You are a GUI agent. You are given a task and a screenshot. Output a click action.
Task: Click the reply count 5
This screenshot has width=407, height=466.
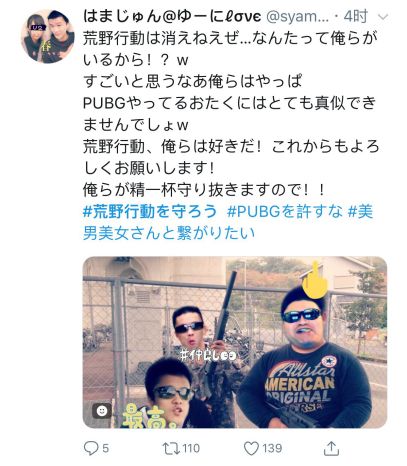pos(105,448)
